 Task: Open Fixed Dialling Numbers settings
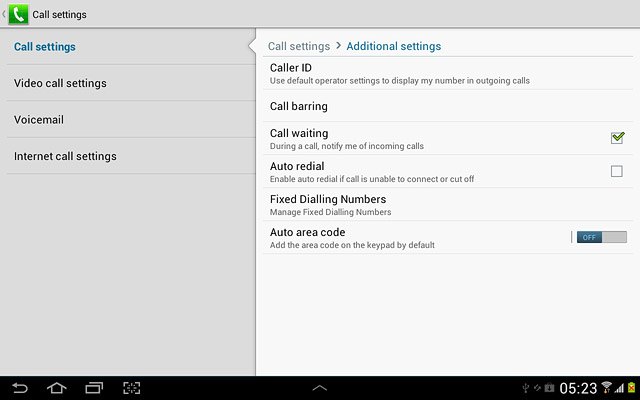(448, 205)
